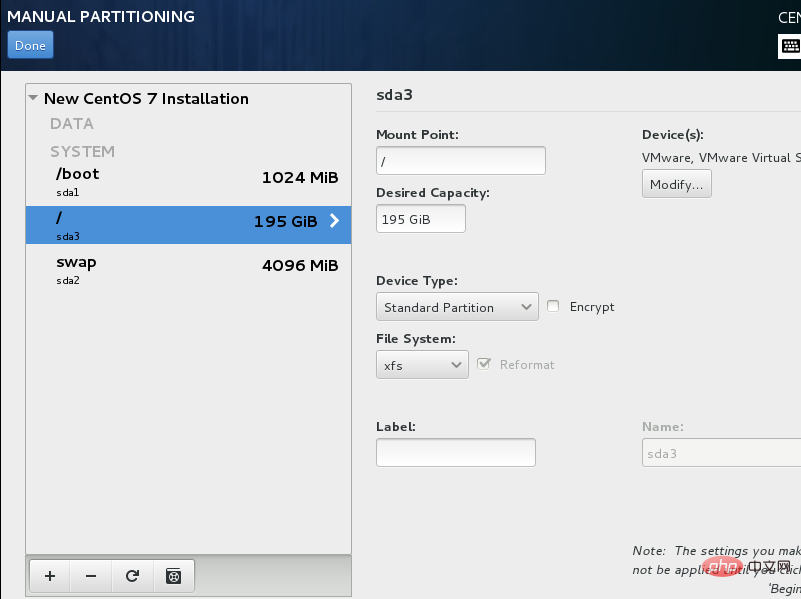Click the Desired Capacity field
The height and width of the screenshot is (599, 801).
(x=421, y=219)
